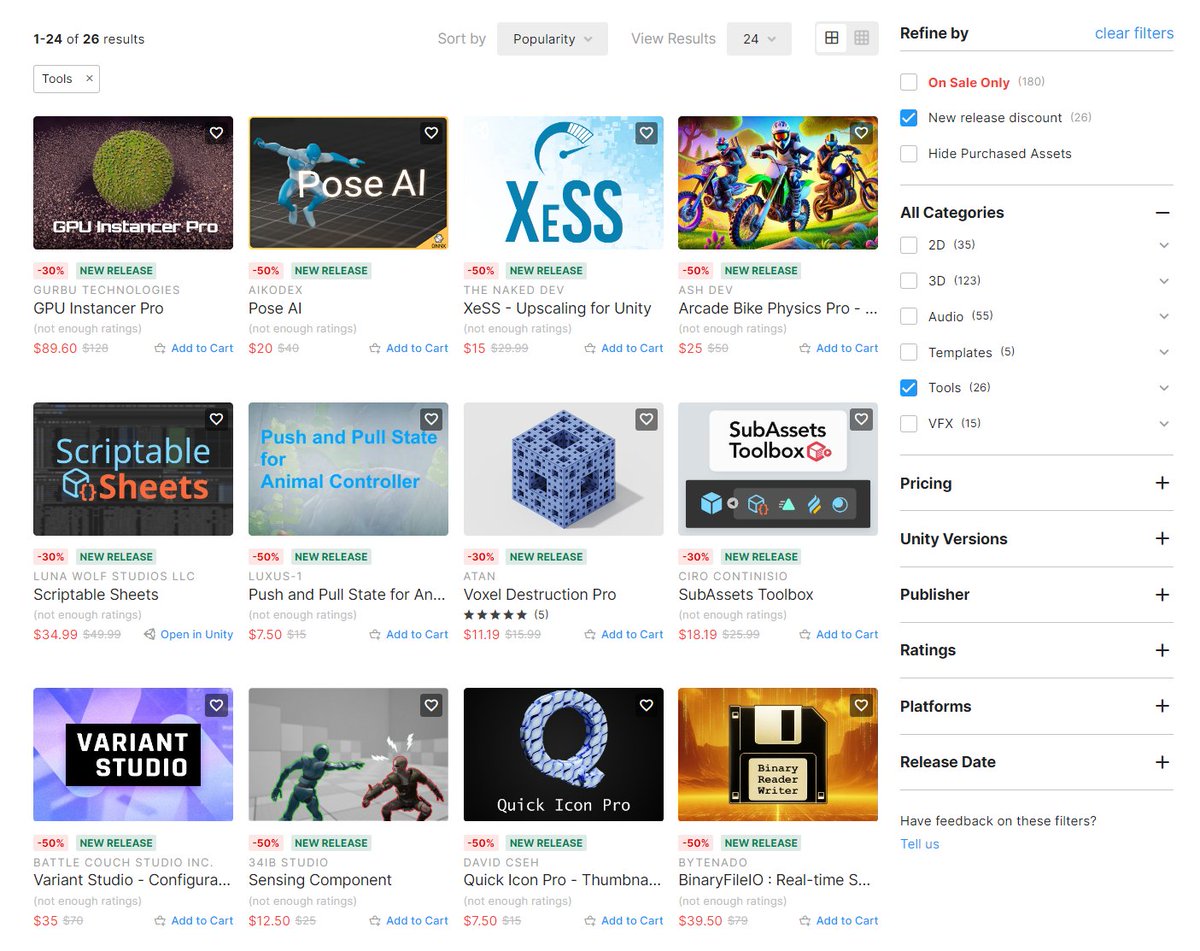Expand the 3D category chevron

coord(1163,281)
